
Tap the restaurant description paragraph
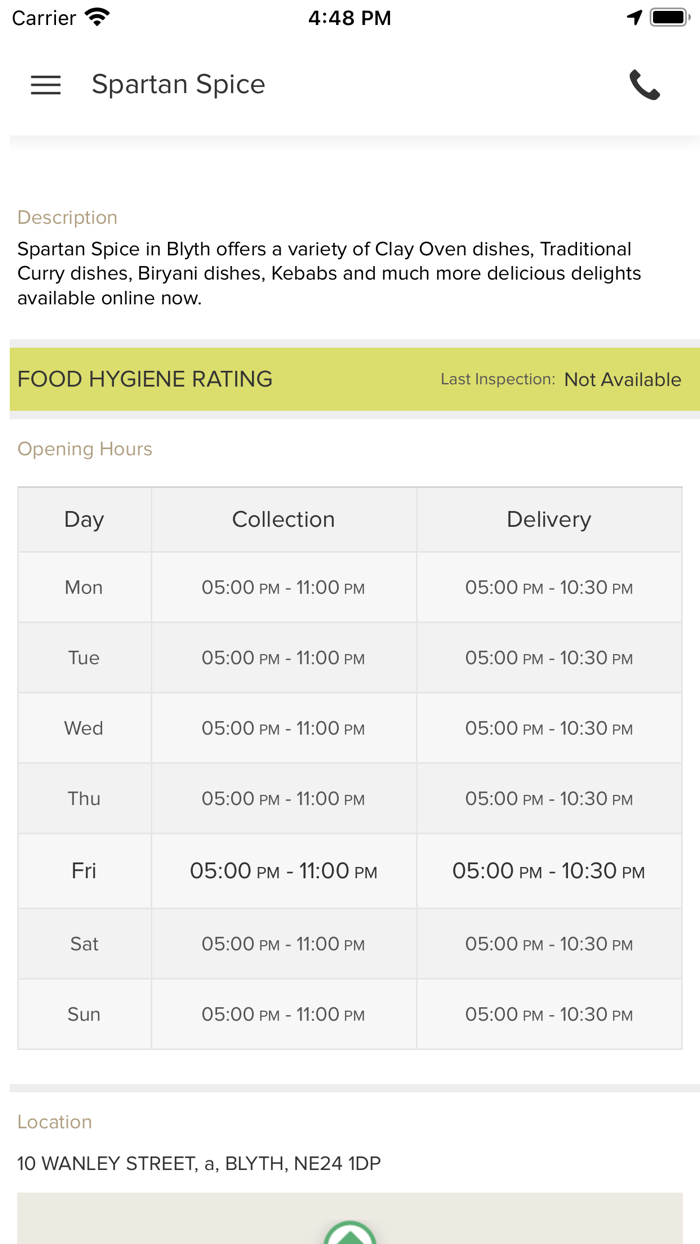click(328, 273)
